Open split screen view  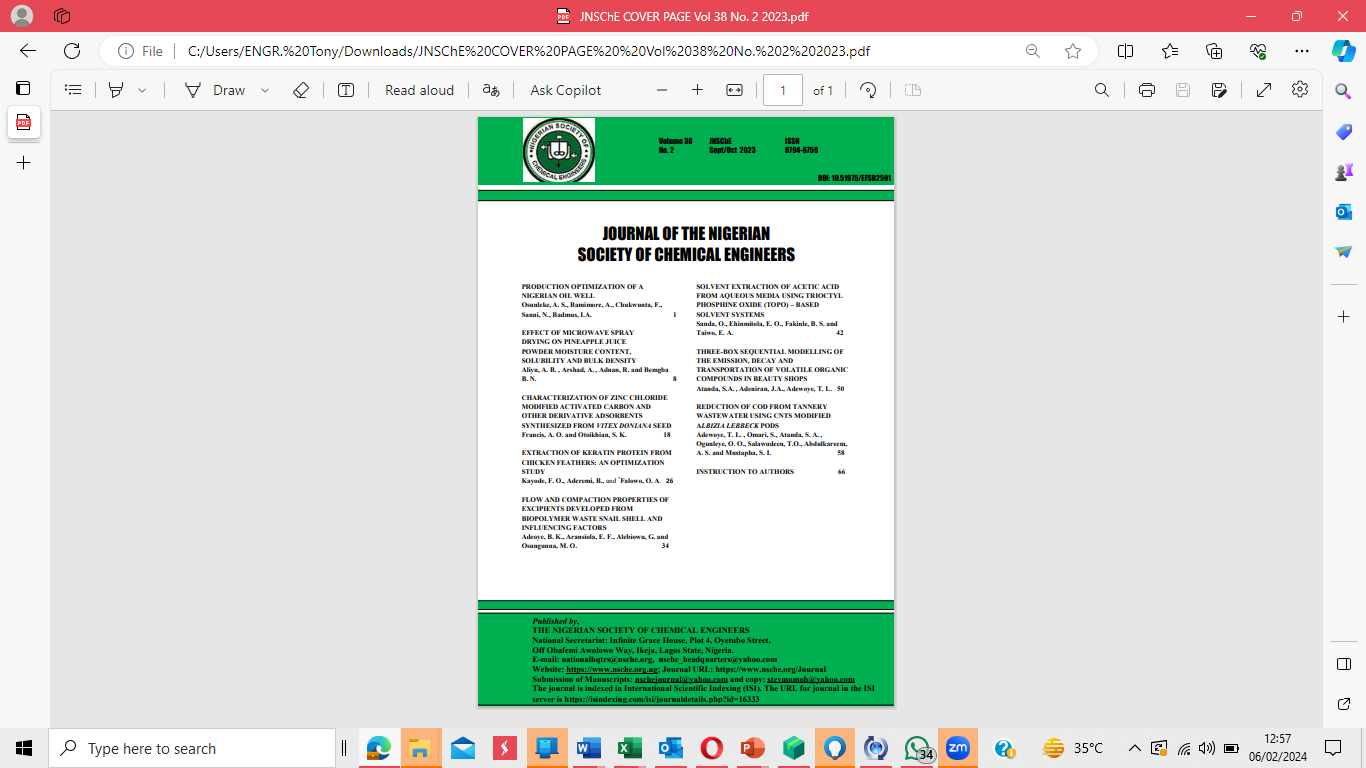pyautogui.click(x=1125, y=51)
